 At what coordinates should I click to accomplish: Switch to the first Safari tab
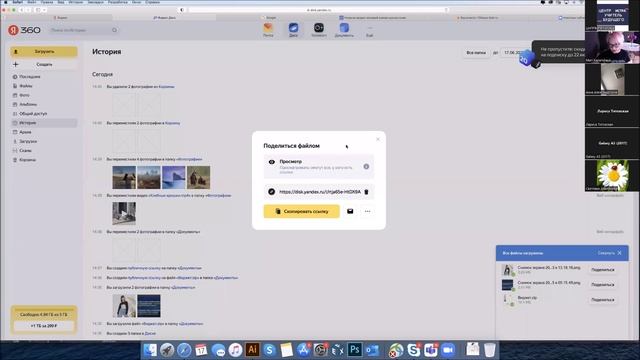point(60,18)
